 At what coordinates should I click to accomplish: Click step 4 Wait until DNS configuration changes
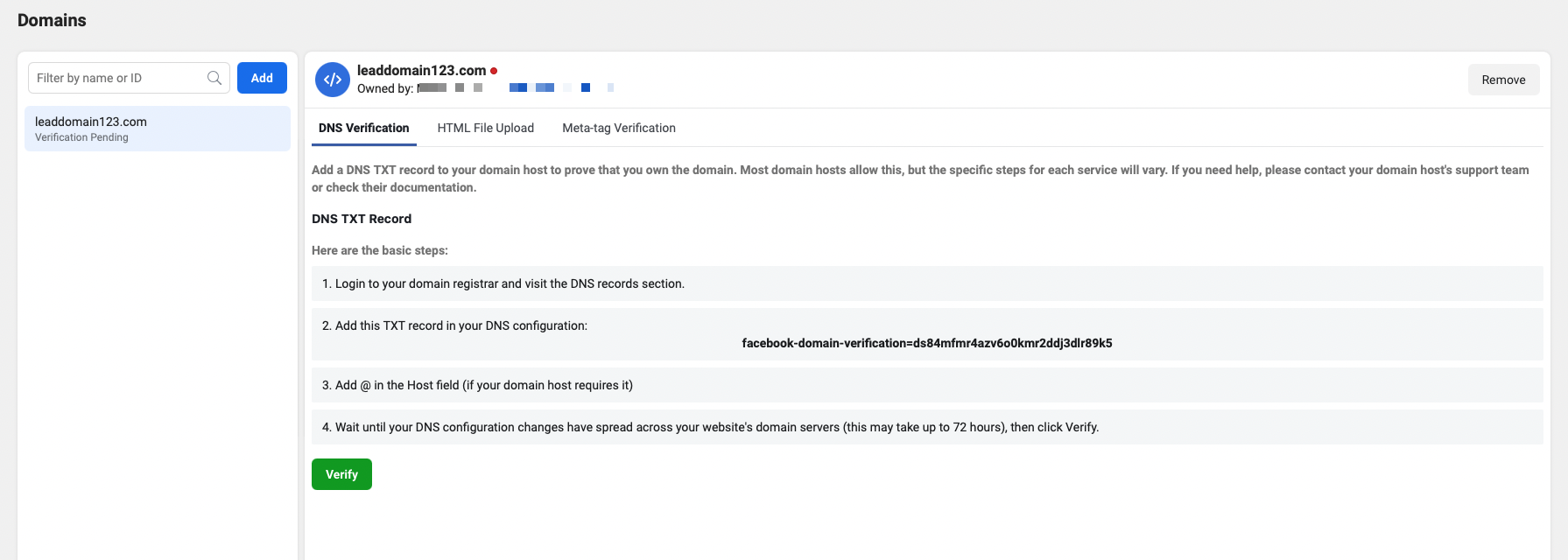click(x=927, y=427)
